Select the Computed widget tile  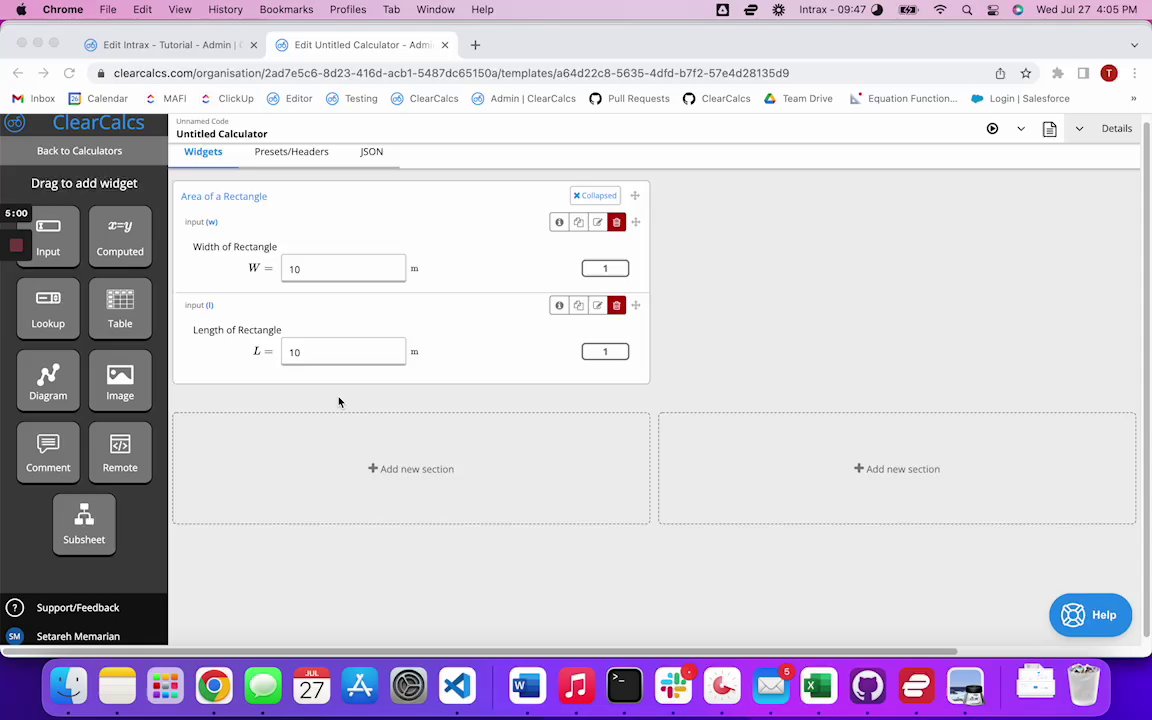[120, 237]
